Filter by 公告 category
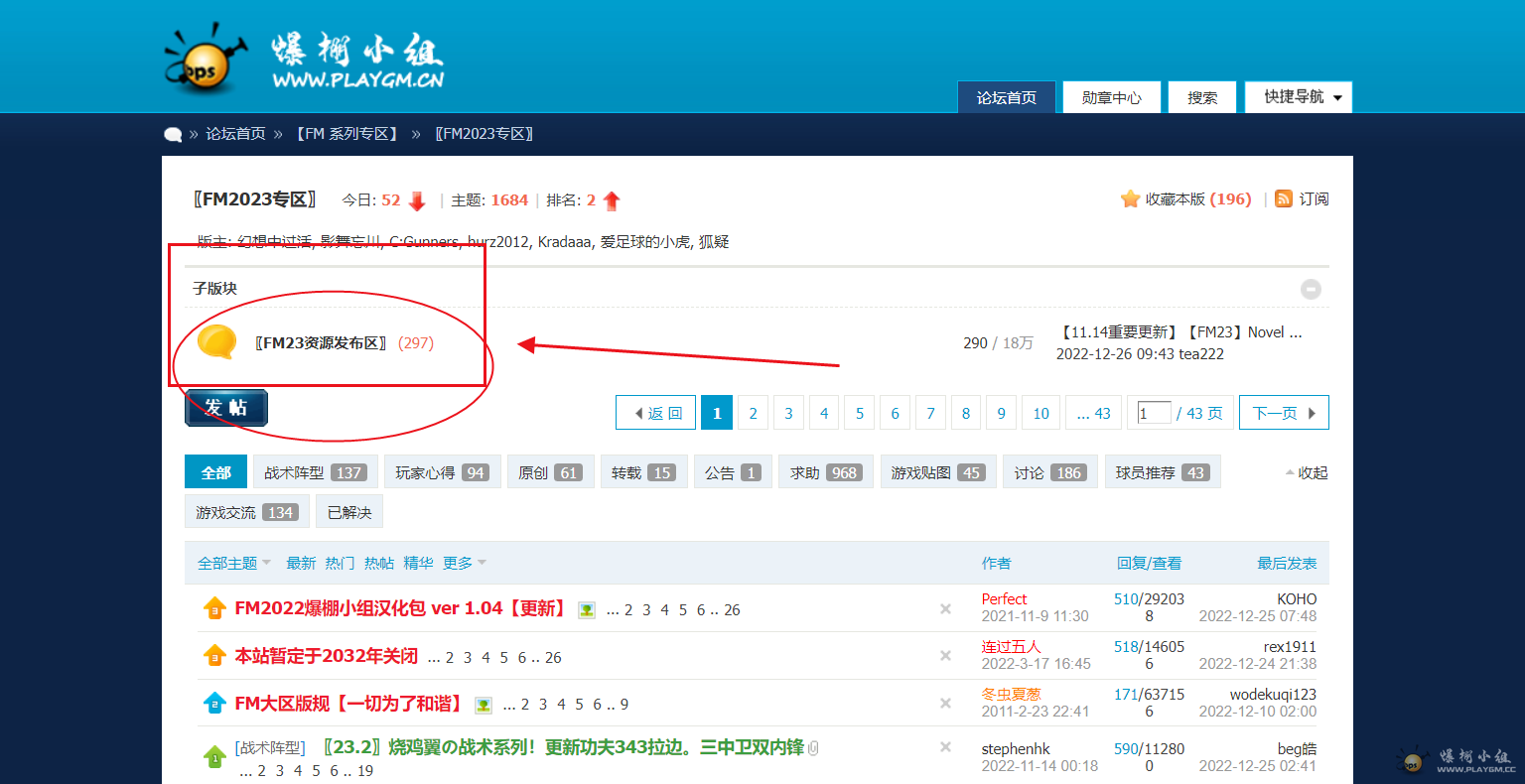This screenshot has width=1525, height=784. click(x=733, y=472)
